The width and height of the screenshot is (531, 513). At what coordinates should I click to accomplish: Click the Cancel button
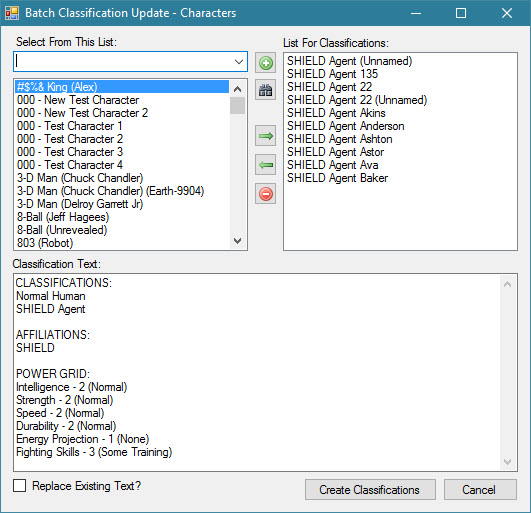tap(480, 490)
